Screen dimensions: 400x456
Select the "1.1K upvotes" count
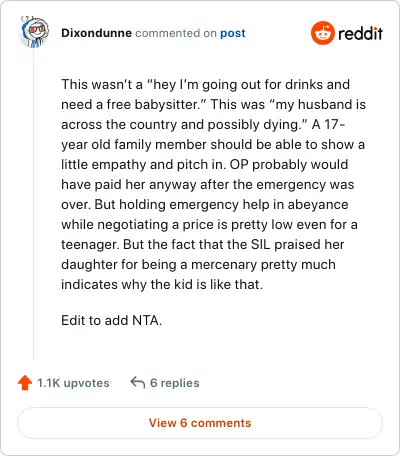tap(73, 383)
